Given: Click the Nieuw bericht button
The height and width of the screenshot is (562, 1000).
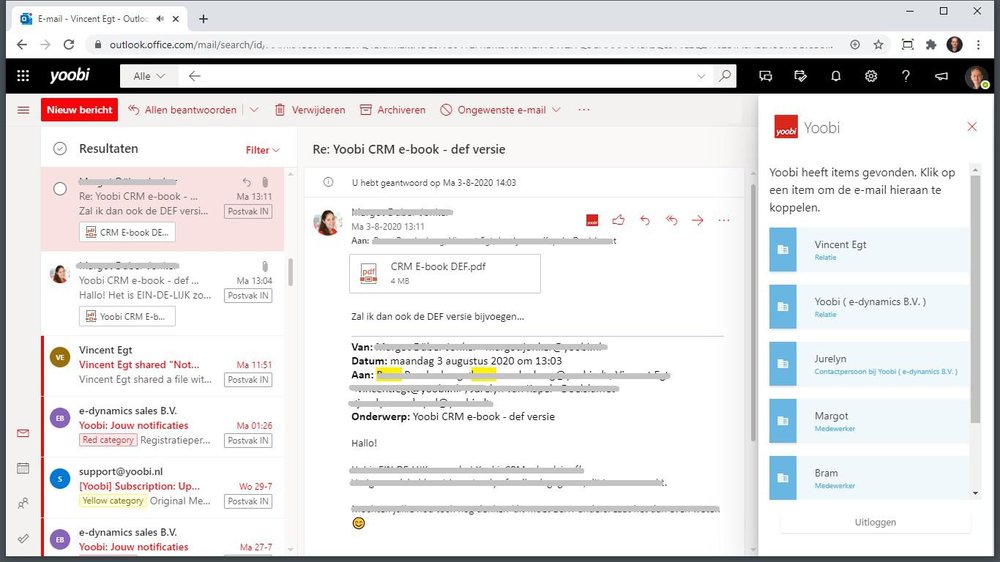Looking at the screenshot, I should tap(80, 110).
